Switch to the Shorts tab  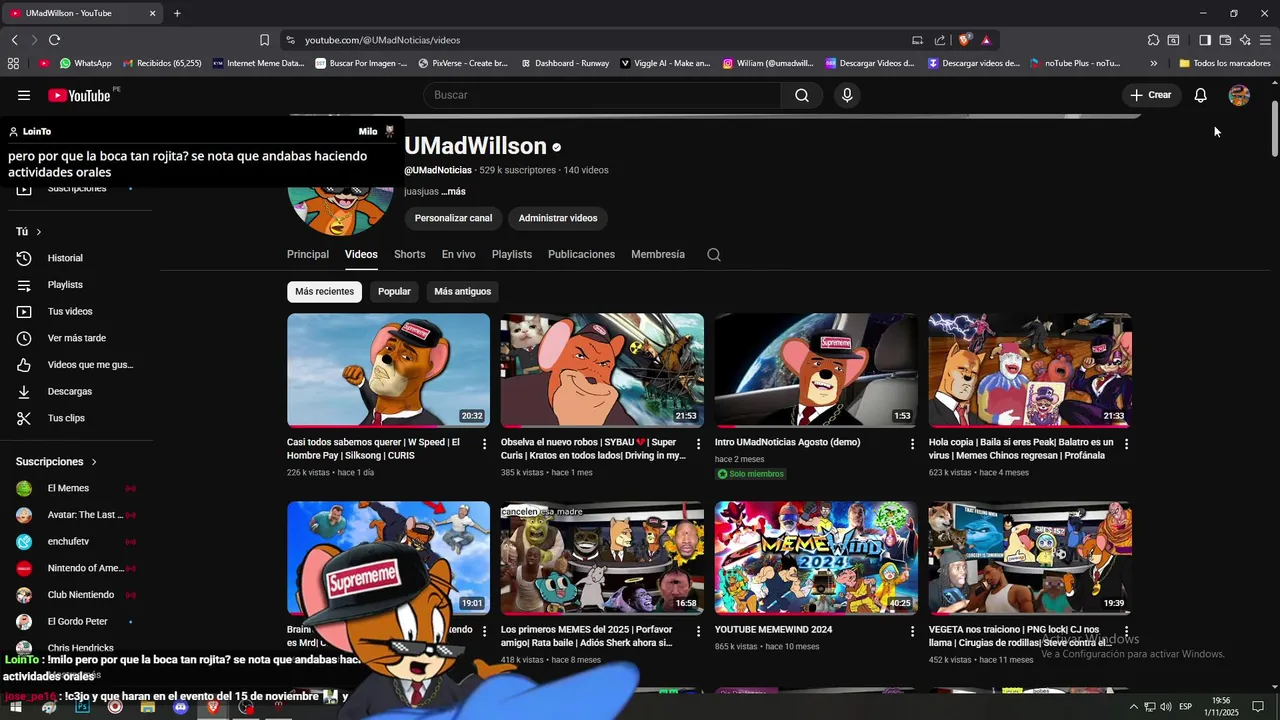(x=409, y=254)
